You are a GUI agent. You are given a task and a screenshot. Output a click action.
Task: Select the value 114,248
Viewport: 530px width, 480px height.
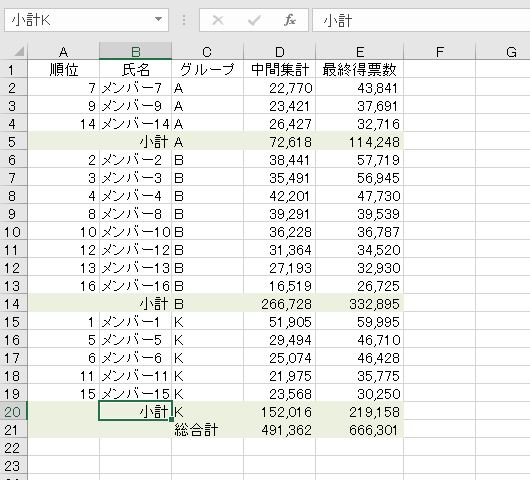tap(359, 142)
